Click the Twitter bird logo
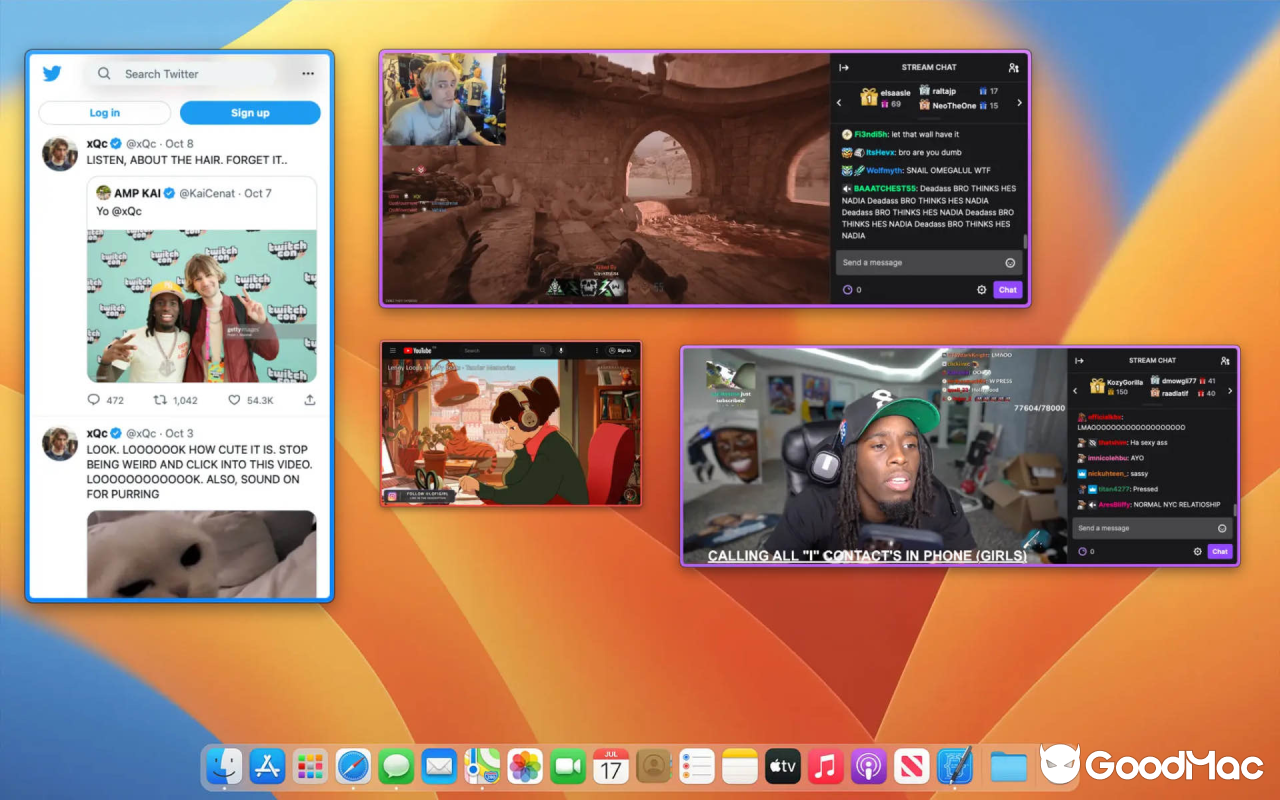Image resolution: width=1280 pixels, height=800 pixels. pyautogui.click(x=52, y=73)
